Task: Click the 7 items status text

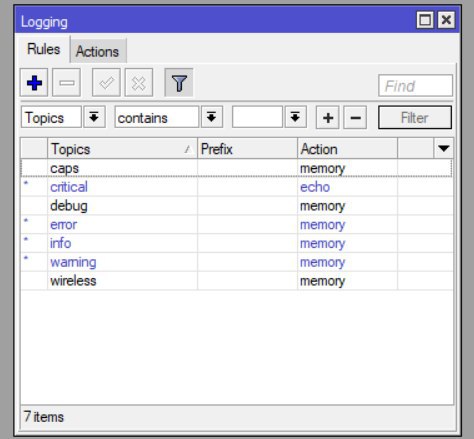Action: (x=44, y=417)
